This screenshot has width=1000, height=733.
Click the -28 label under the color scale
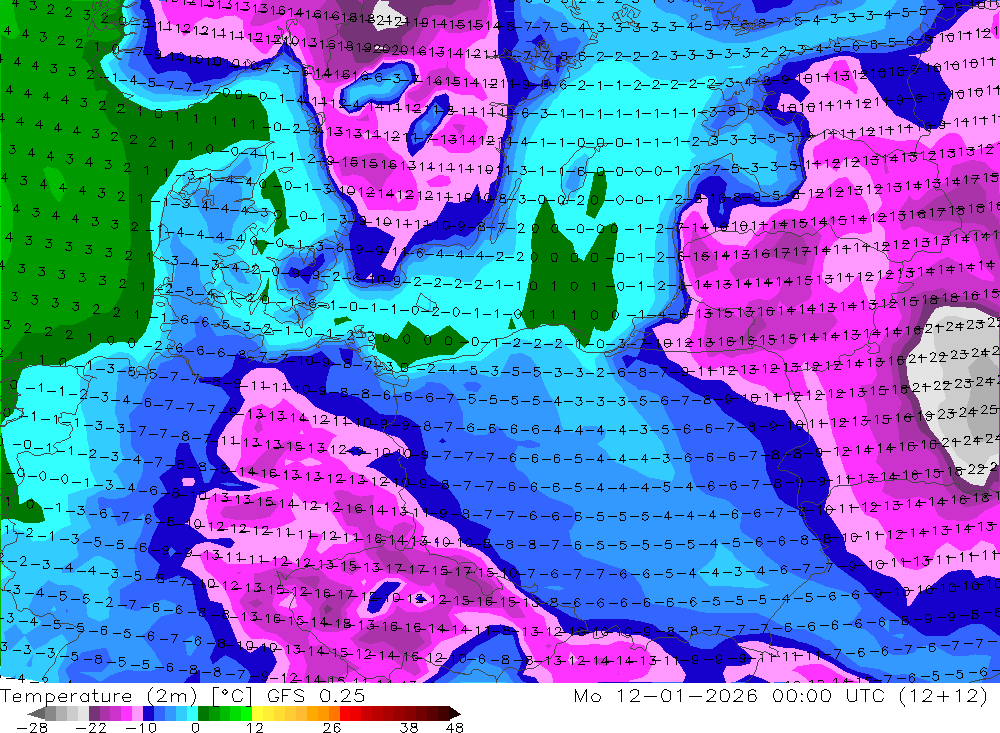click(32, 728)
